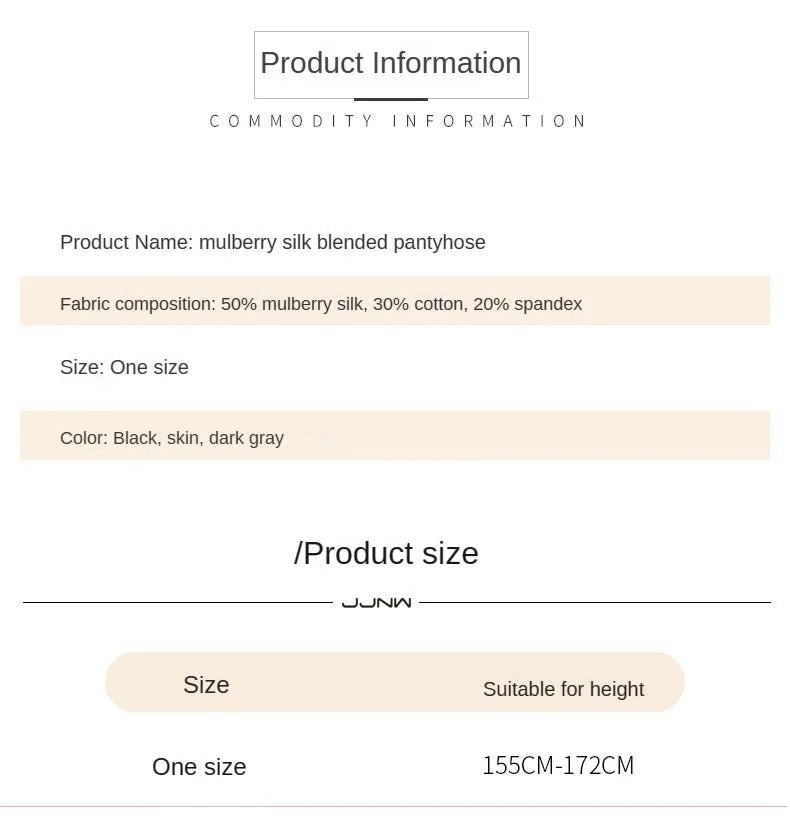Click the Size: One size line
The height and width of the screenshot is (828, 790).
point(124,367)
